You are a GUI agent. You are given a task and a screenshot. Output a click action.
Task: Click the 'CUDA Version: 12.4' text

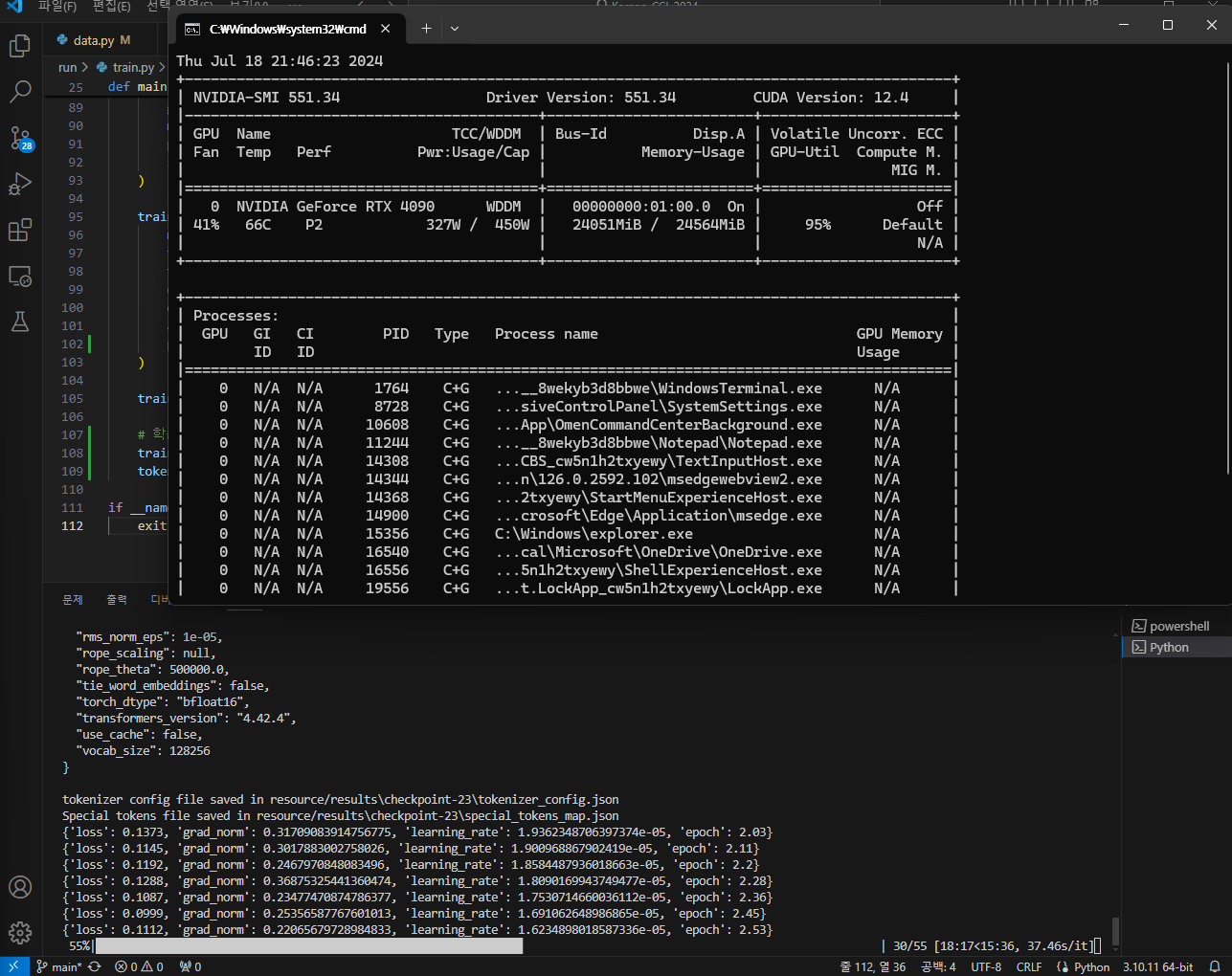pos(831,98)
